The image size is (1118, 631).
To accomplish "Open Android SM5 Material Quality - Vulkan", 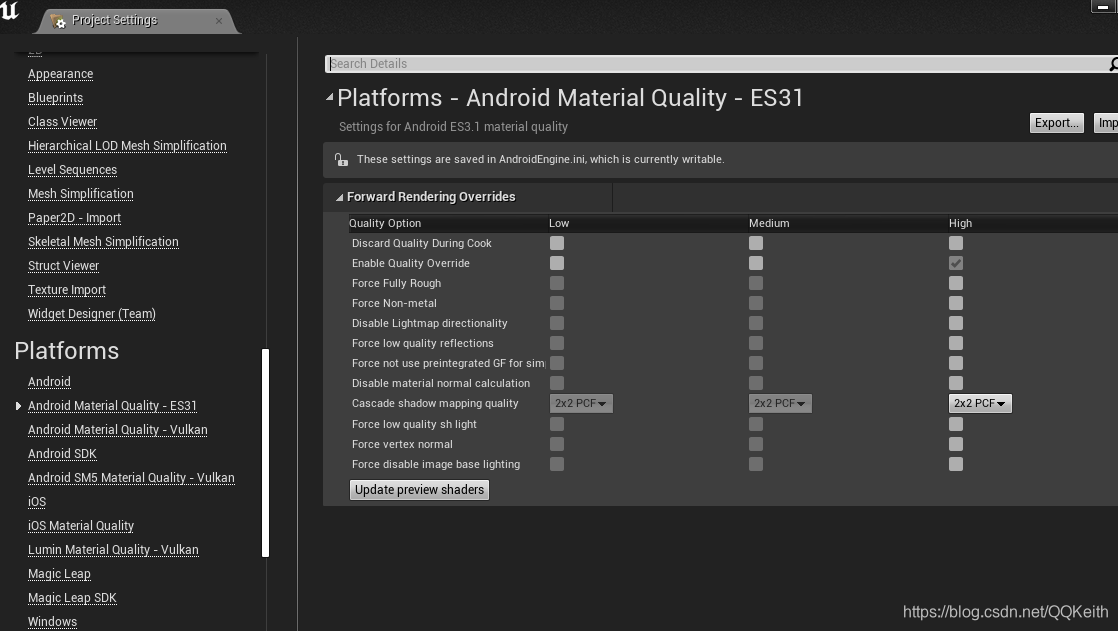I will 131,478.
